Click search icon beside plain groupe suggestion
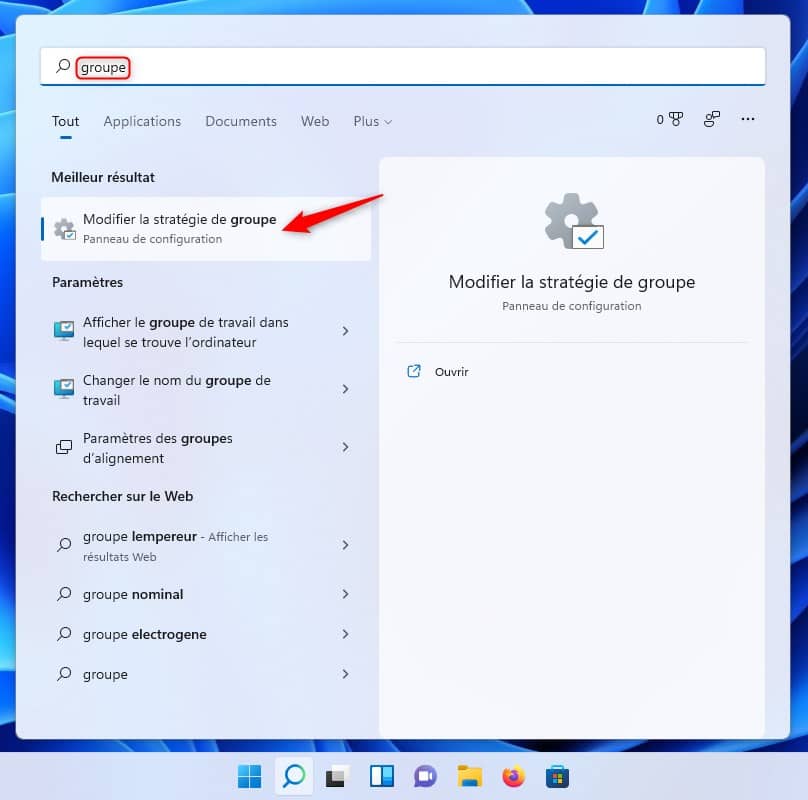The height and width of the screenshot is (800, 808). click(x=64, y=674)
